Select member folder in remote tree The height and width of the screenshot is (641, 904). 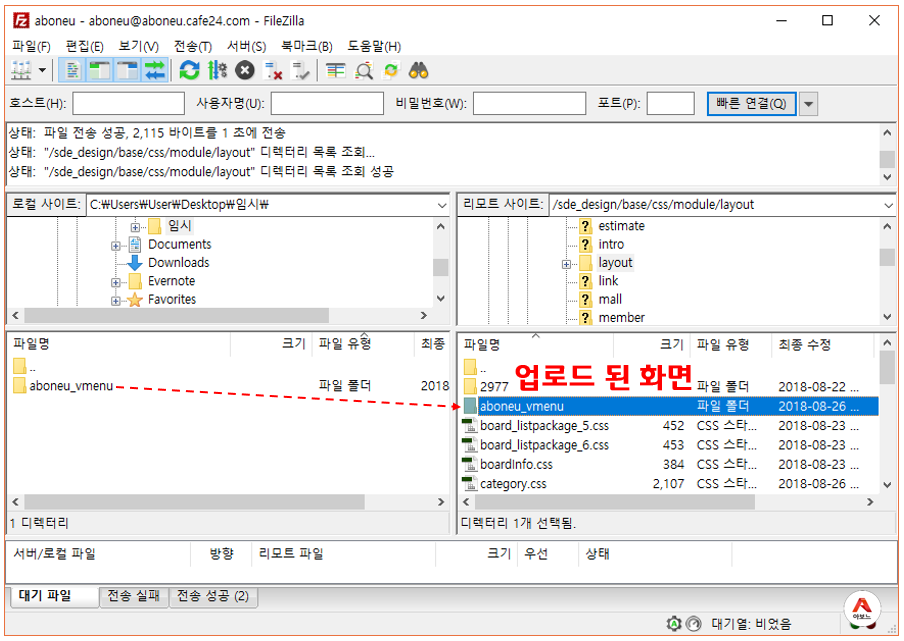pyautogui.click(x=621, y=318)
